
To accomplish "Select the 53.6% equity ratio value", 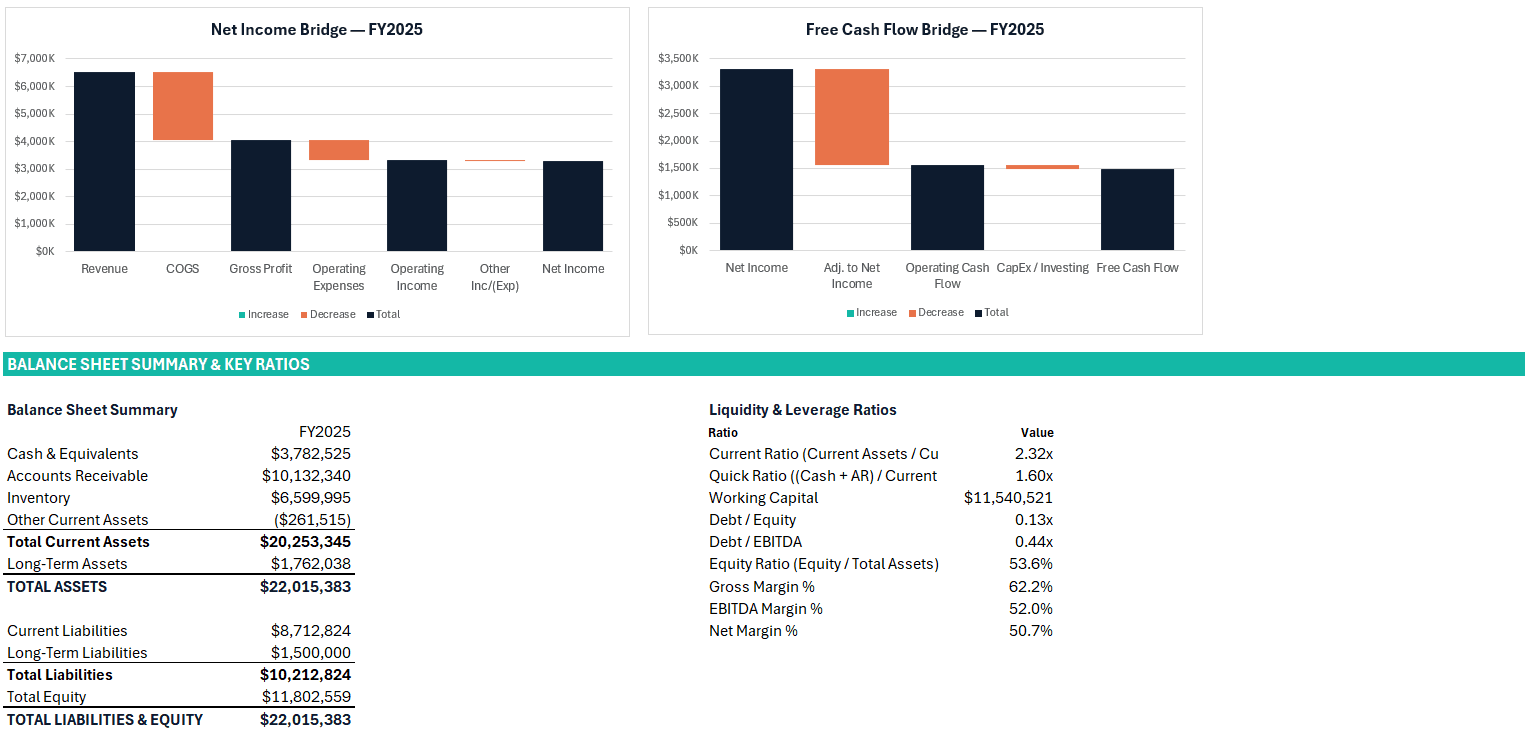I will (x=1031, y=564).
